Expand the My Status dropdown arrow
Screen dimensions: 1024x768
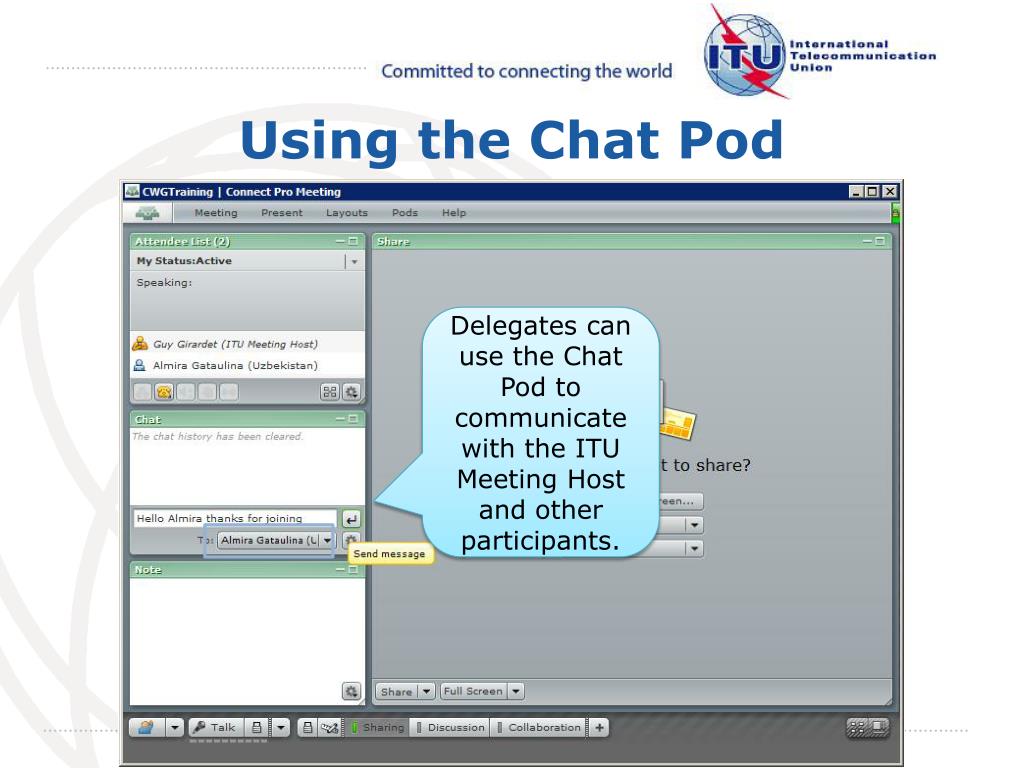pyautogui.click(x=354, y=261)
